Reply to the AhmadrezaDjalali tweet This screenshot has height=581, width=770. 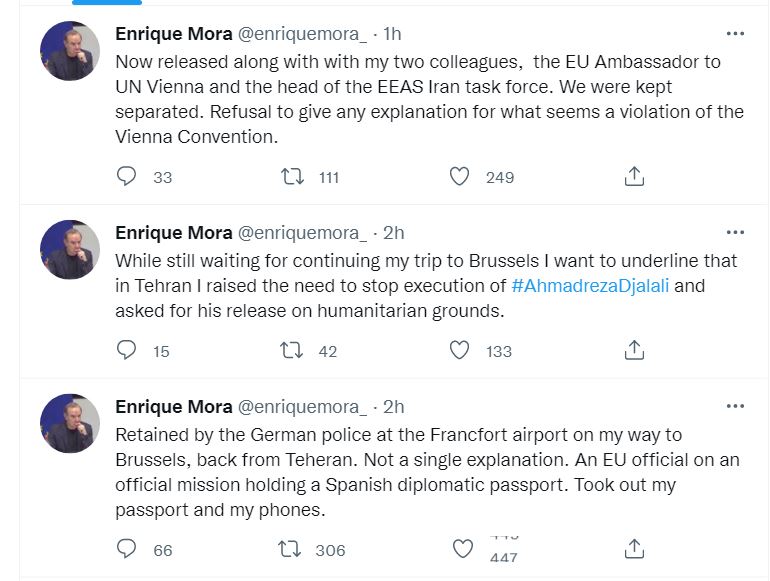pyautogui.click(x=127, y=350)
